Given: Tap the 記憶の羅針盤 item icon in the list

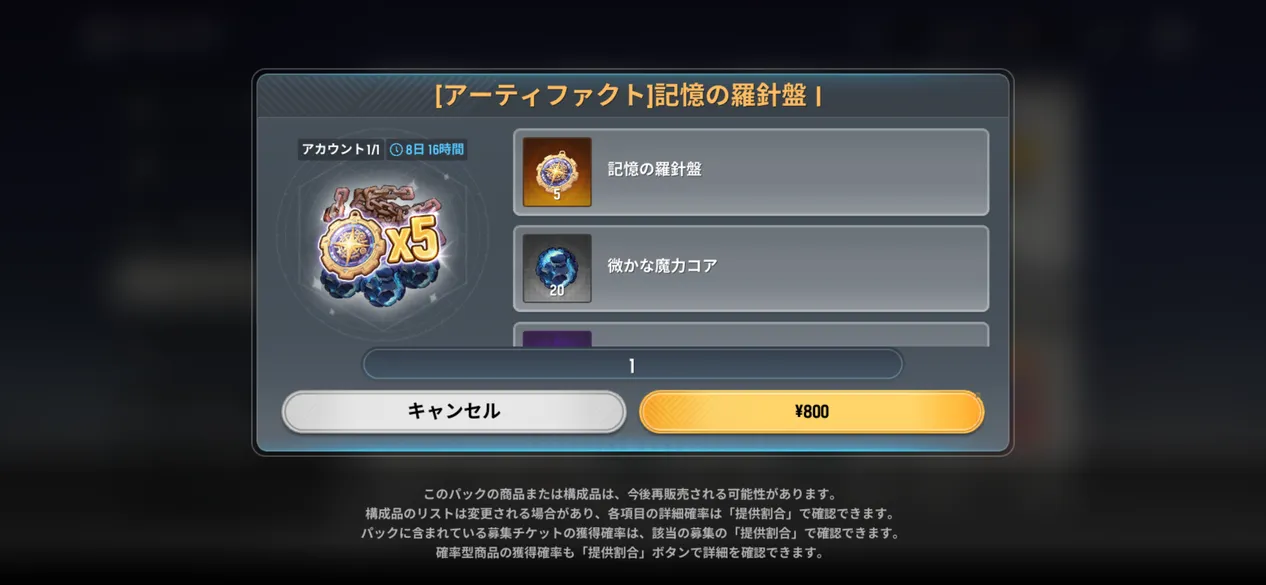Looking at the screenshot, I should click(557, 172).
